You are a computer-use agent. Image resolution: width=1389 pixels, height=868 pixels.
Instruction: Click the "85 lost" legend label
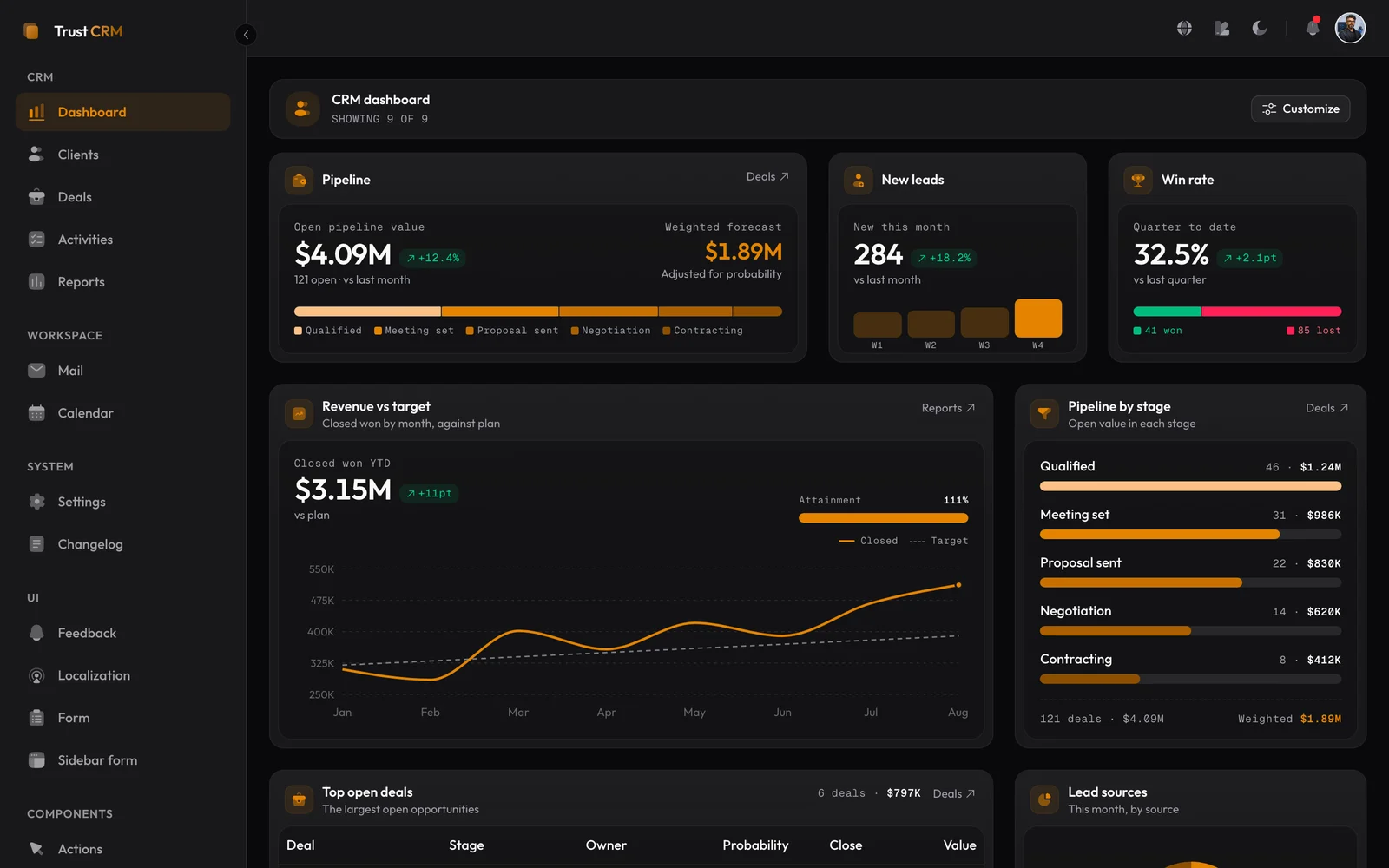pos(1313,331)
